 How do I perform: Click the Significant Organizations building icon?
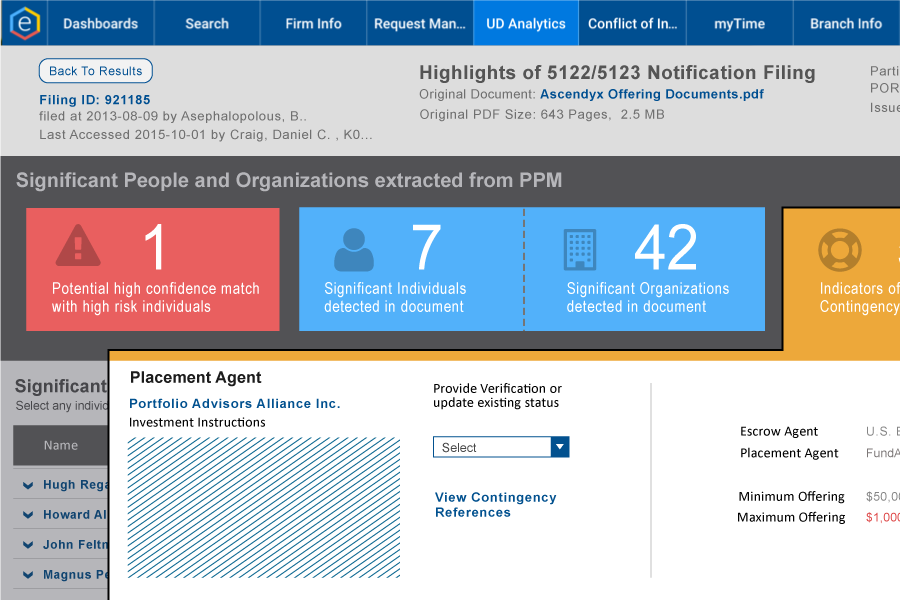tap(580, 250)
